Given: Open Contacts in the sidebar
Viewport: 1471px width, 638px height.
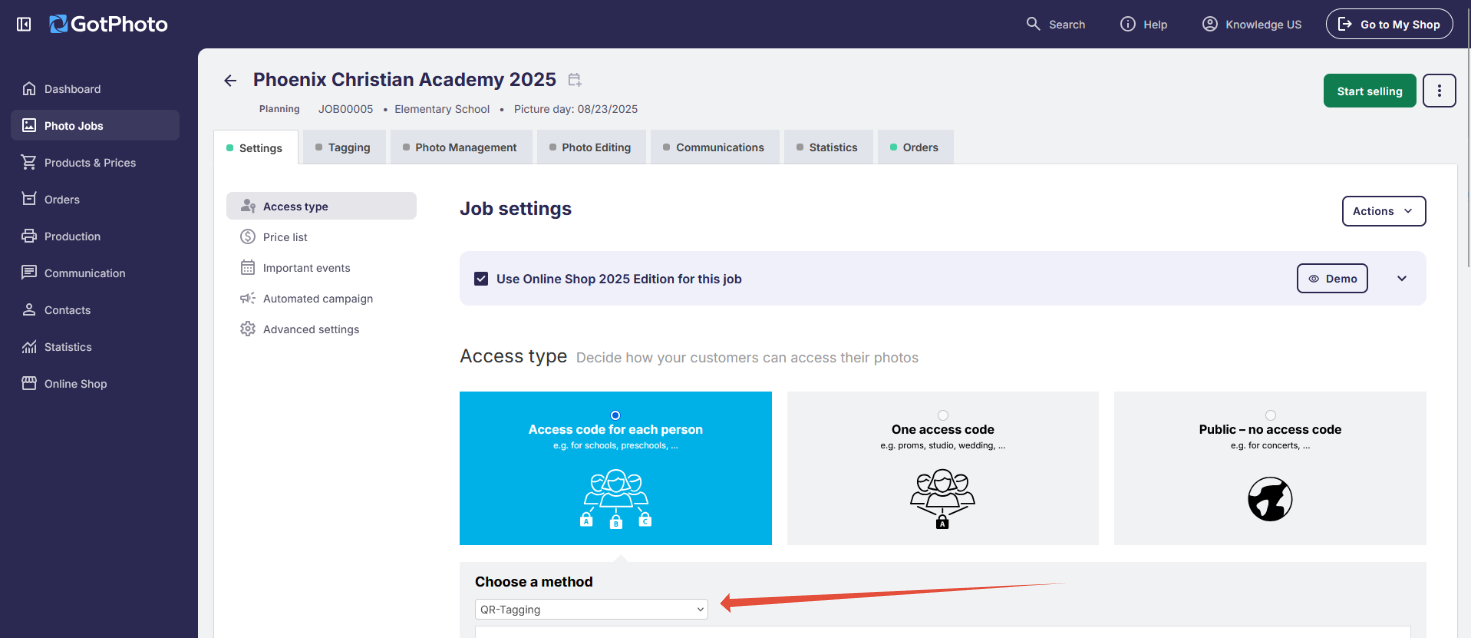Looking at the screenshot, I should pyautogui.click(x=95, y=310).
